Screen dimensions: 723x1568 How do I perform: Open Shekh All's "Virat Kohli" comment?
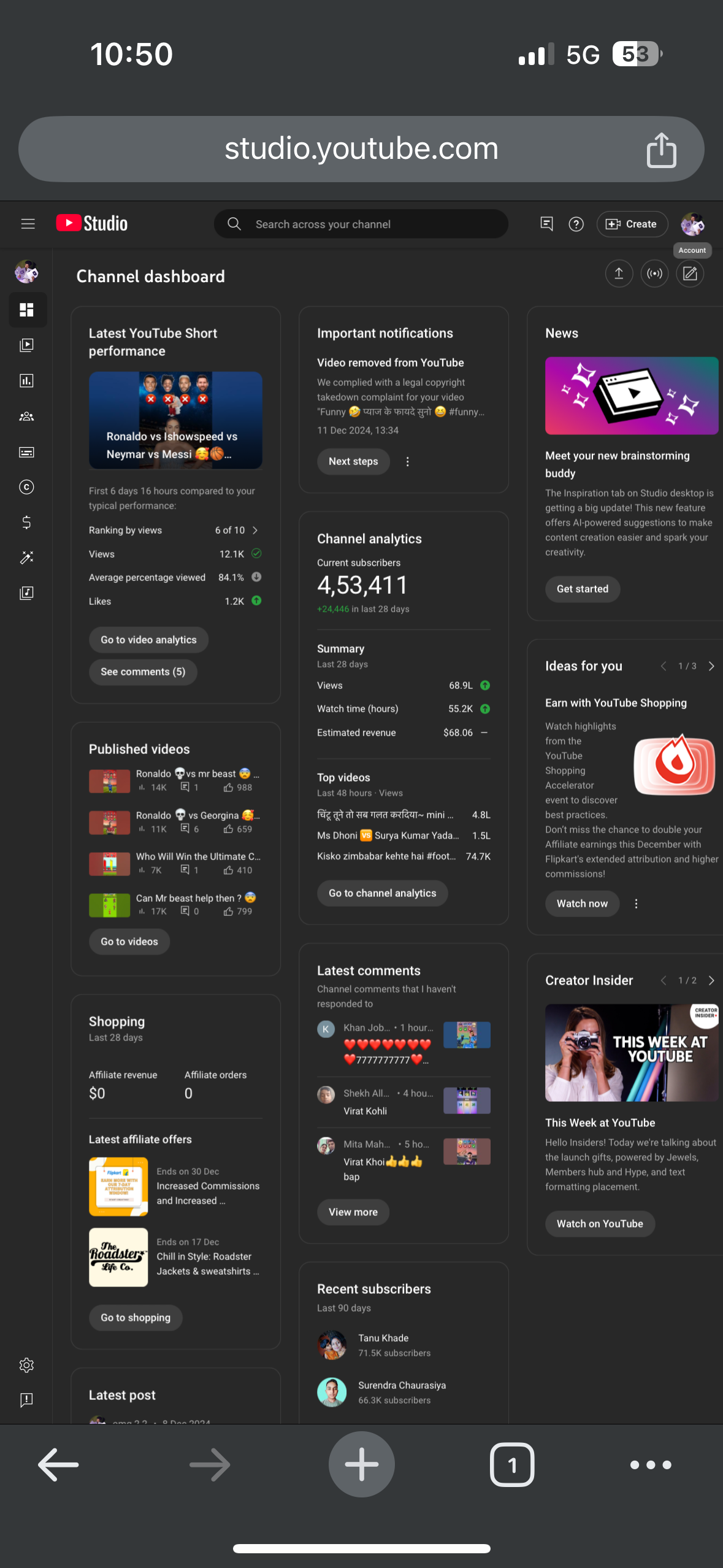click(404, 1102)
